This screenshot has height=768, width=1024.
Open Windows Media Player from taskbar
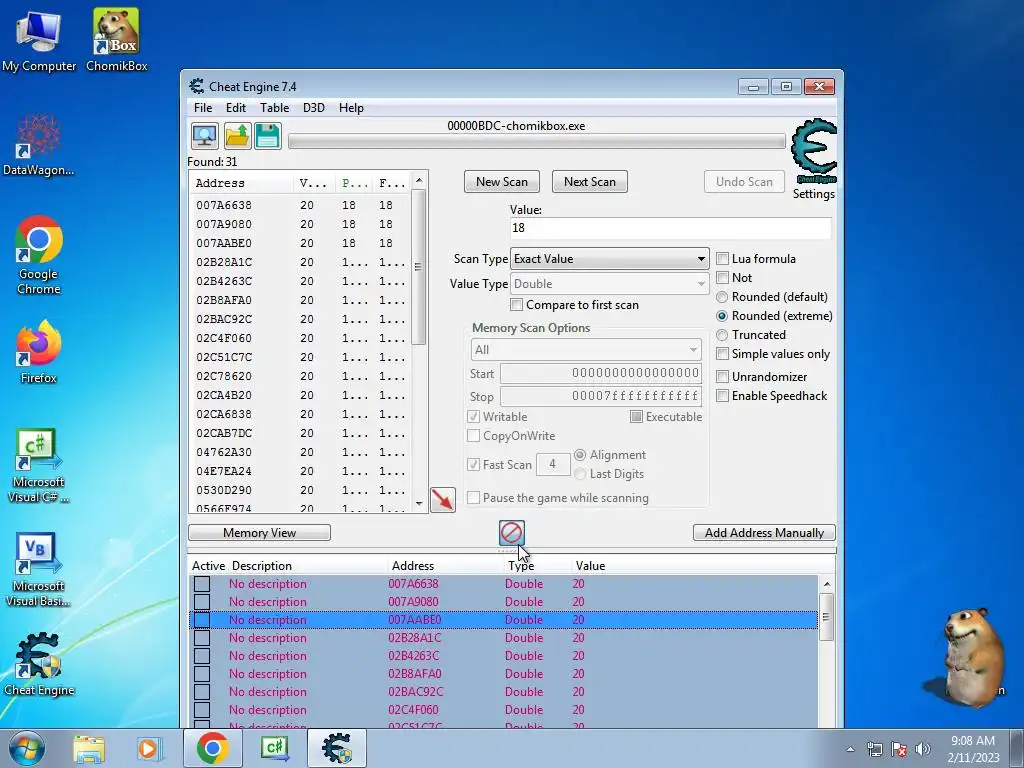coord(149,748)
